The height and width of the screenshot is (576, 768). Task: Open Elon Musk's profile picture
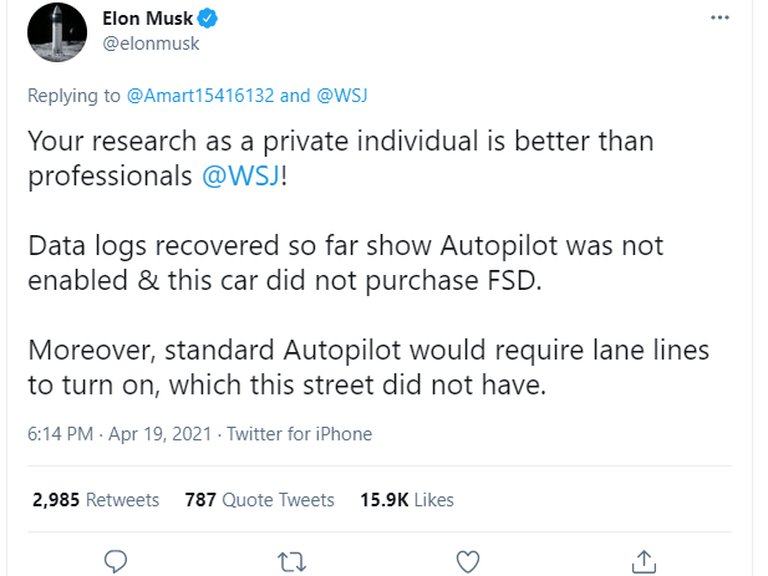(x=57, y=32)
